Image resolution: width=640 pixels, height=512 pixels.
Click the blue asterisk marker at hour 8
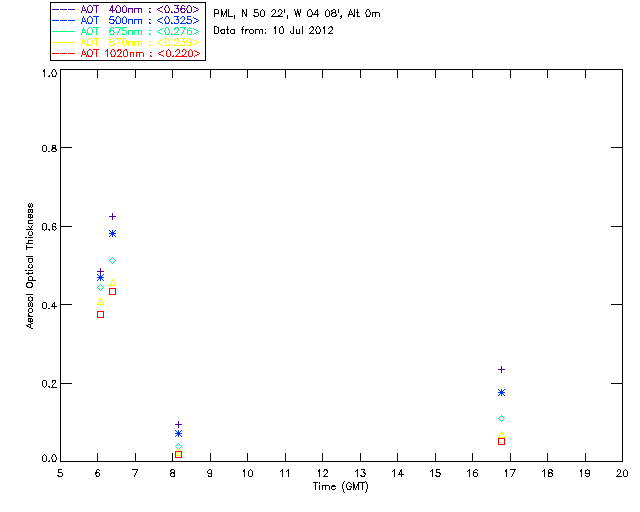click(x=178, y=434)
